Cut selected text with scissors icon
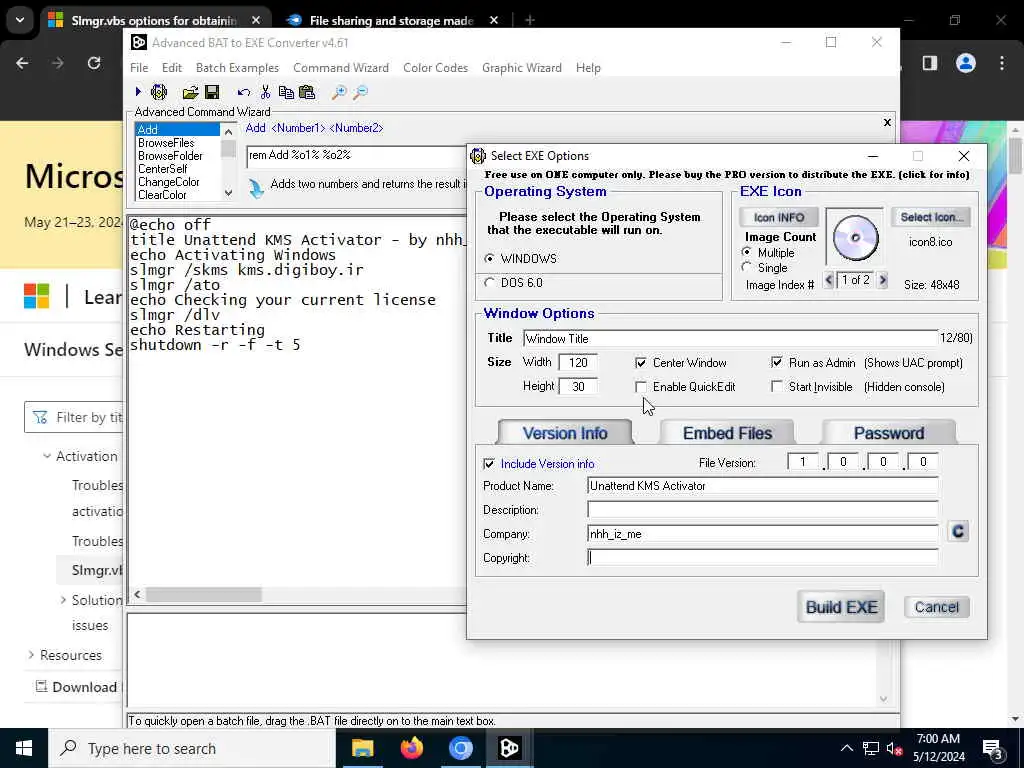The width and height of the screenshot is (1024, 768). click(x=265, y=92)
